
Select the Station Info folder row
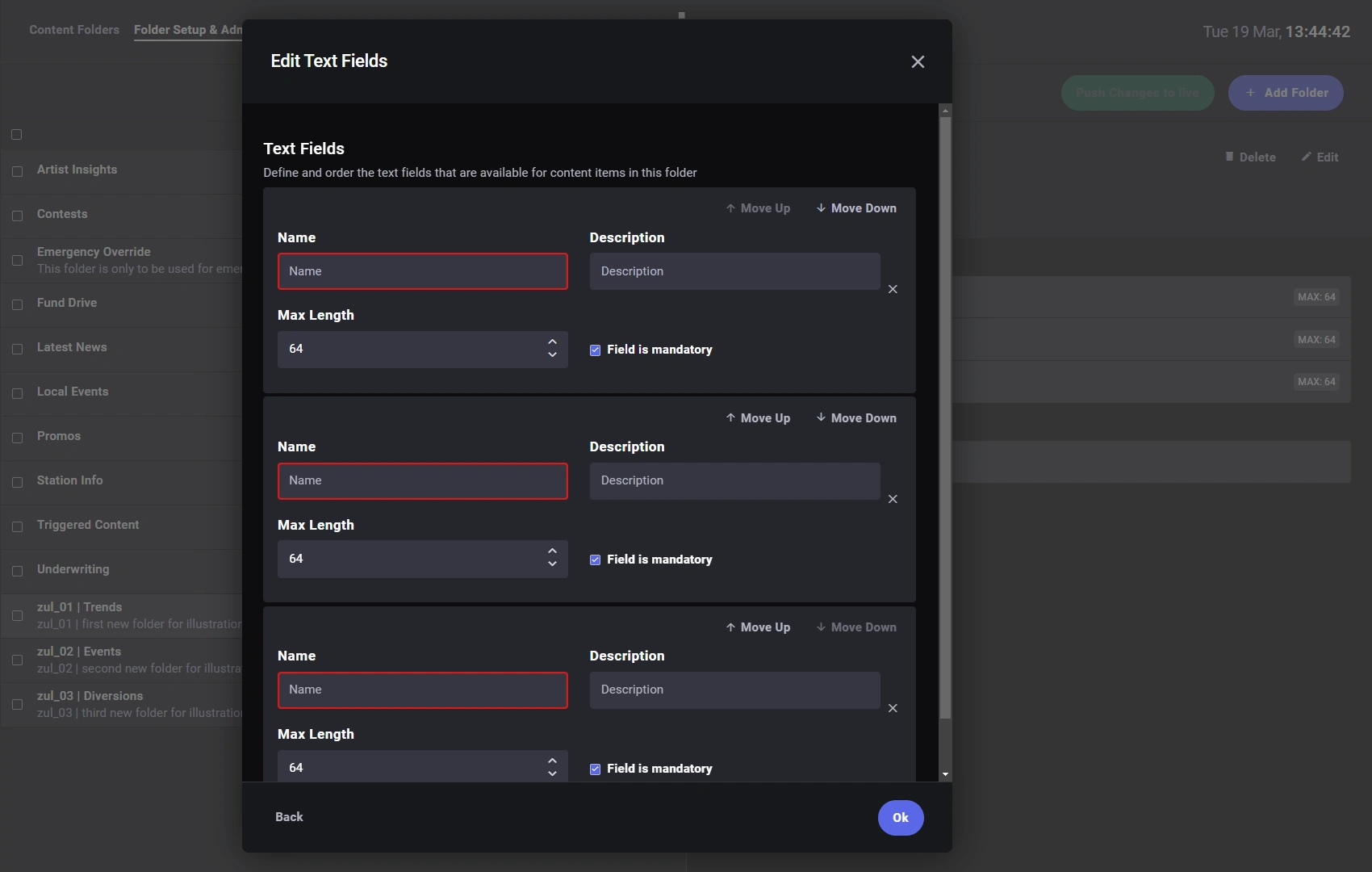(x=121, y=482)
